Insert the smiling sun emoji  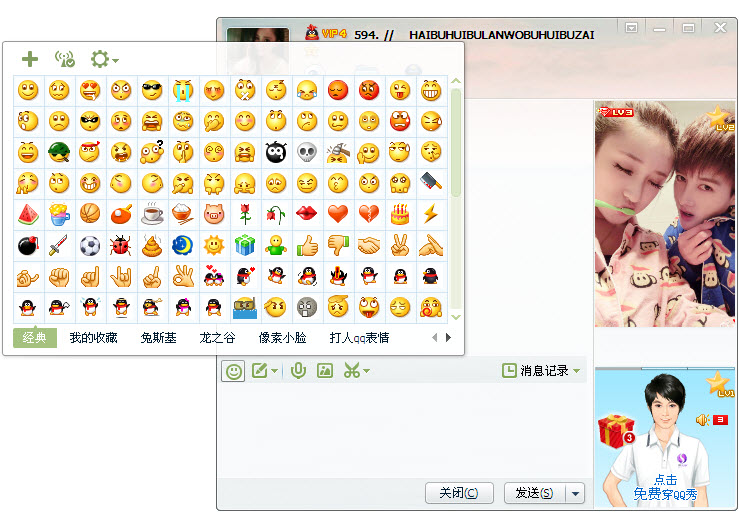[x=214, y=246]
